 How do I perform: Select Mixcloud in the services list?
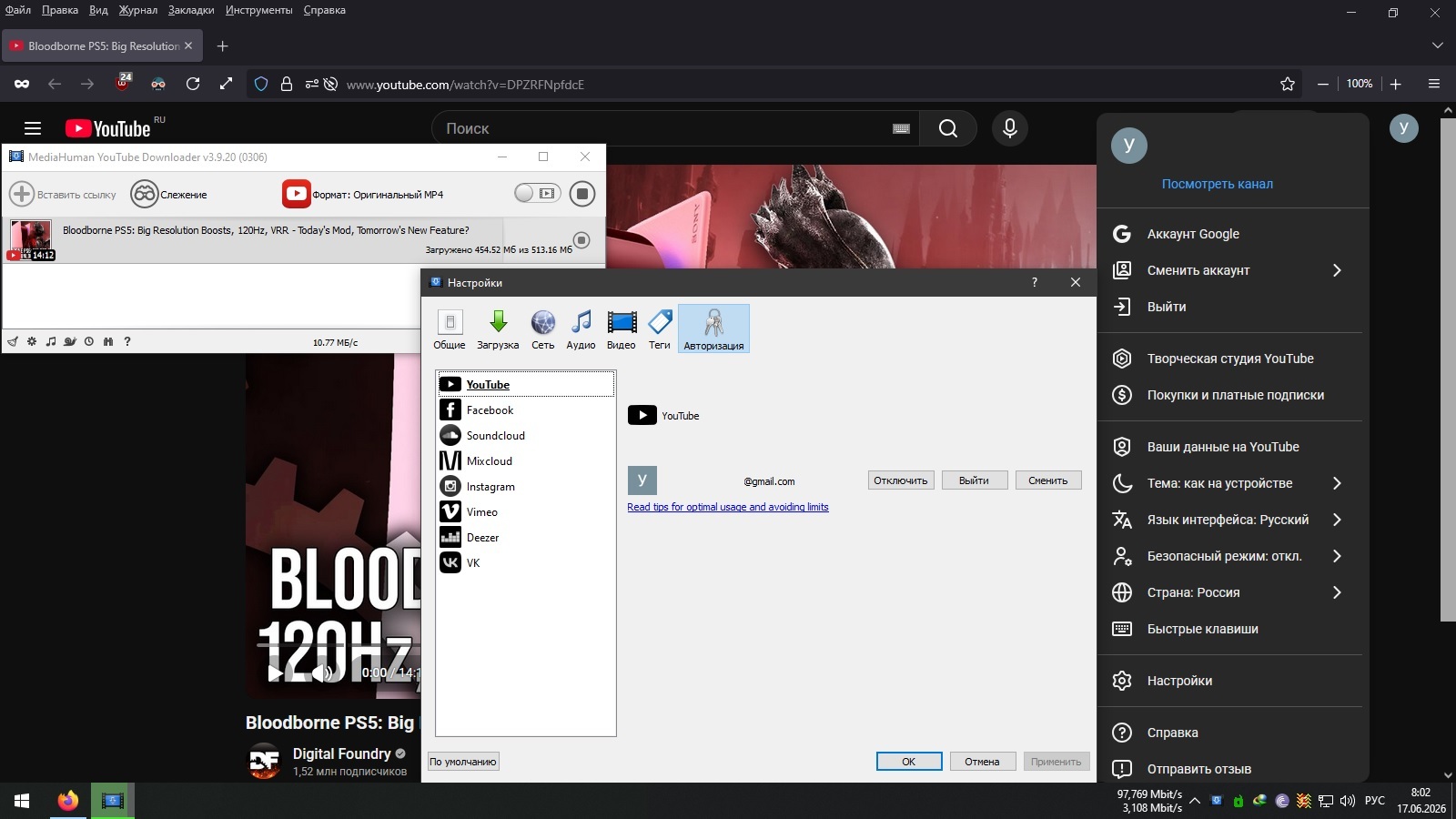pos(526,460)
